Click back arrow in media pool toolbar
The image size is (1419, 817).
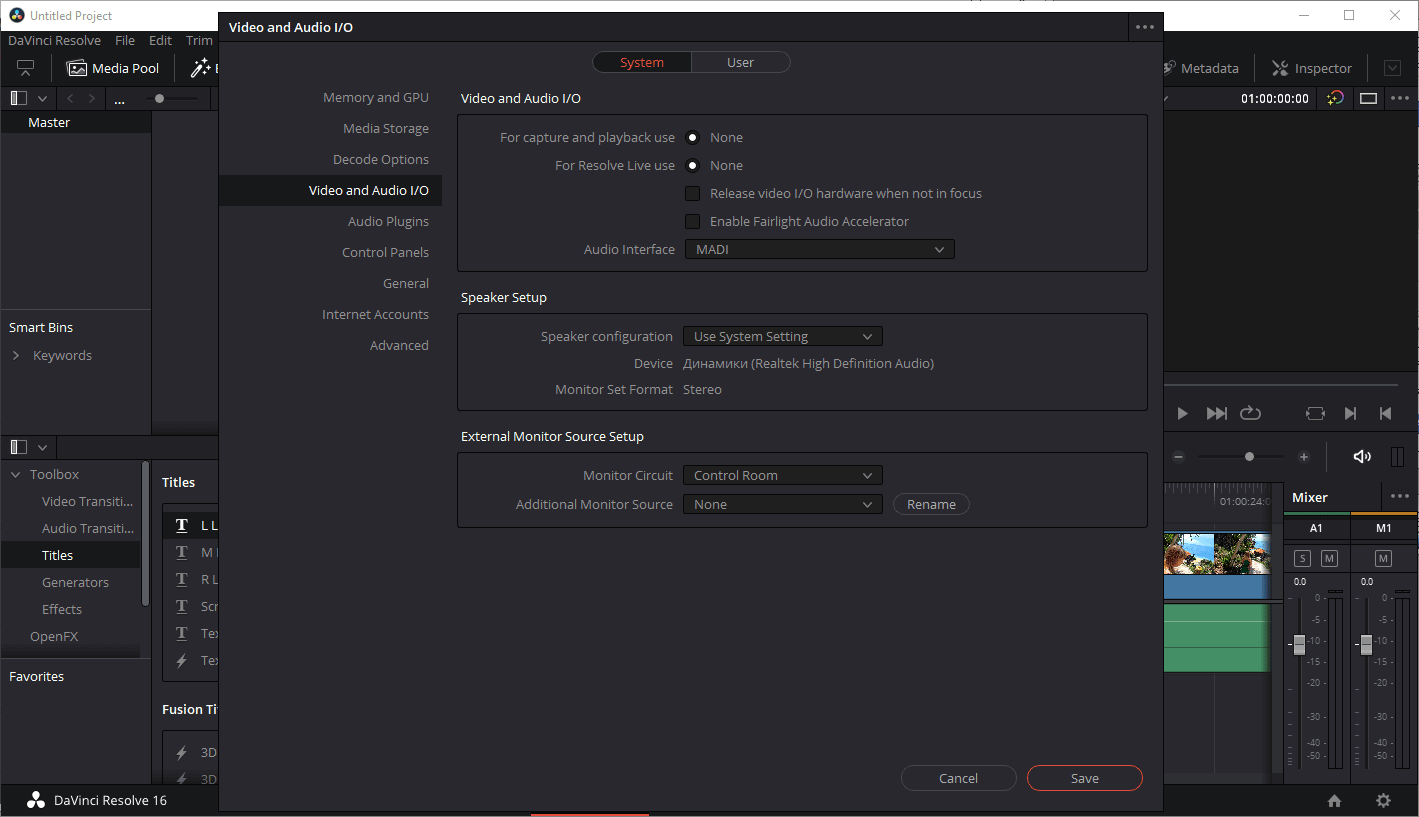coord(70,98)
